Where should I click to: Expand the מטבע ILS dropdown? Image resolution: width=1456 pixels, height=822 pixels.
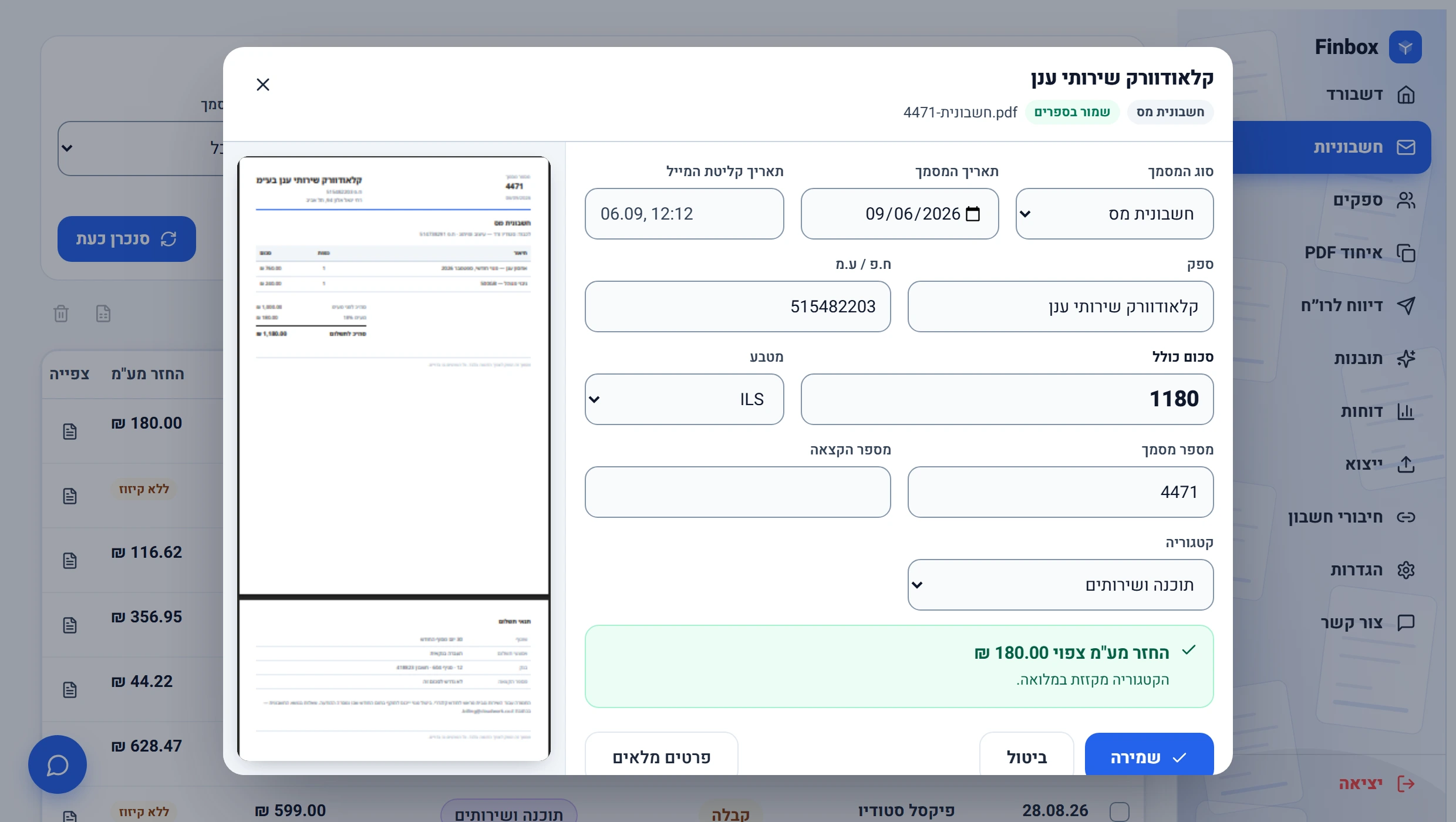coord(684,399)
